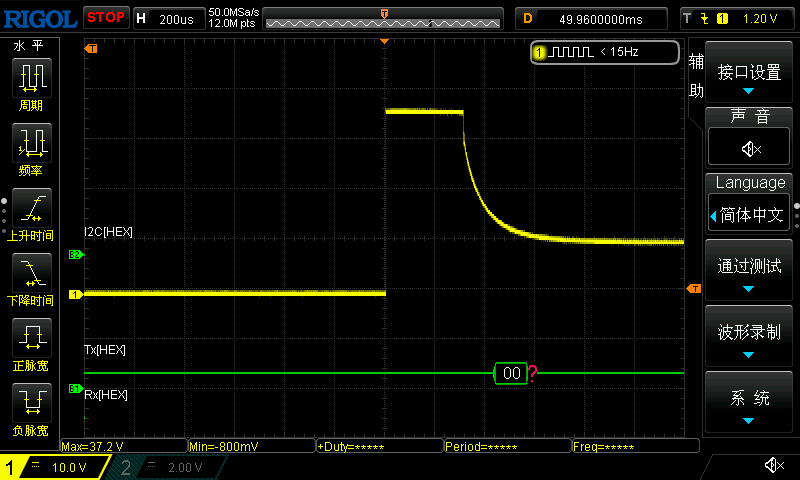
Task: Click the +Duty measurement readout
Action: coord(380,446)
